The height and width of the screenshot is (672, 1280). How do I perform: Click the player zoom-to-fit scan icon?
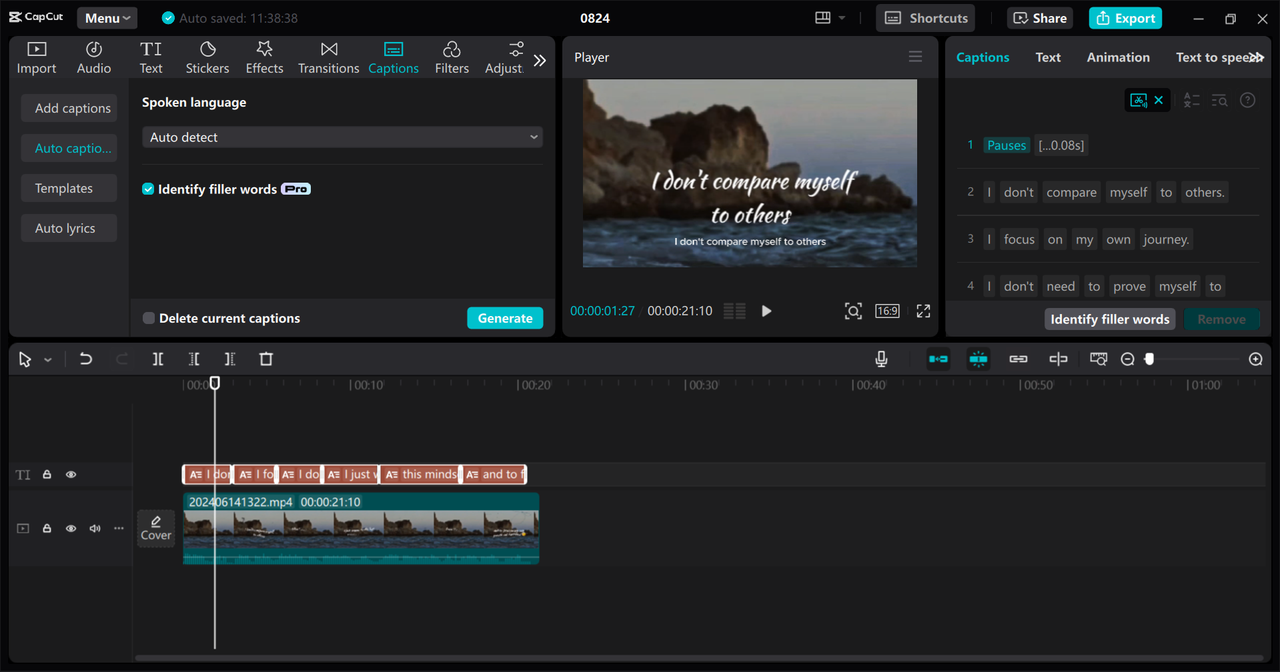[x=853, y=311]
